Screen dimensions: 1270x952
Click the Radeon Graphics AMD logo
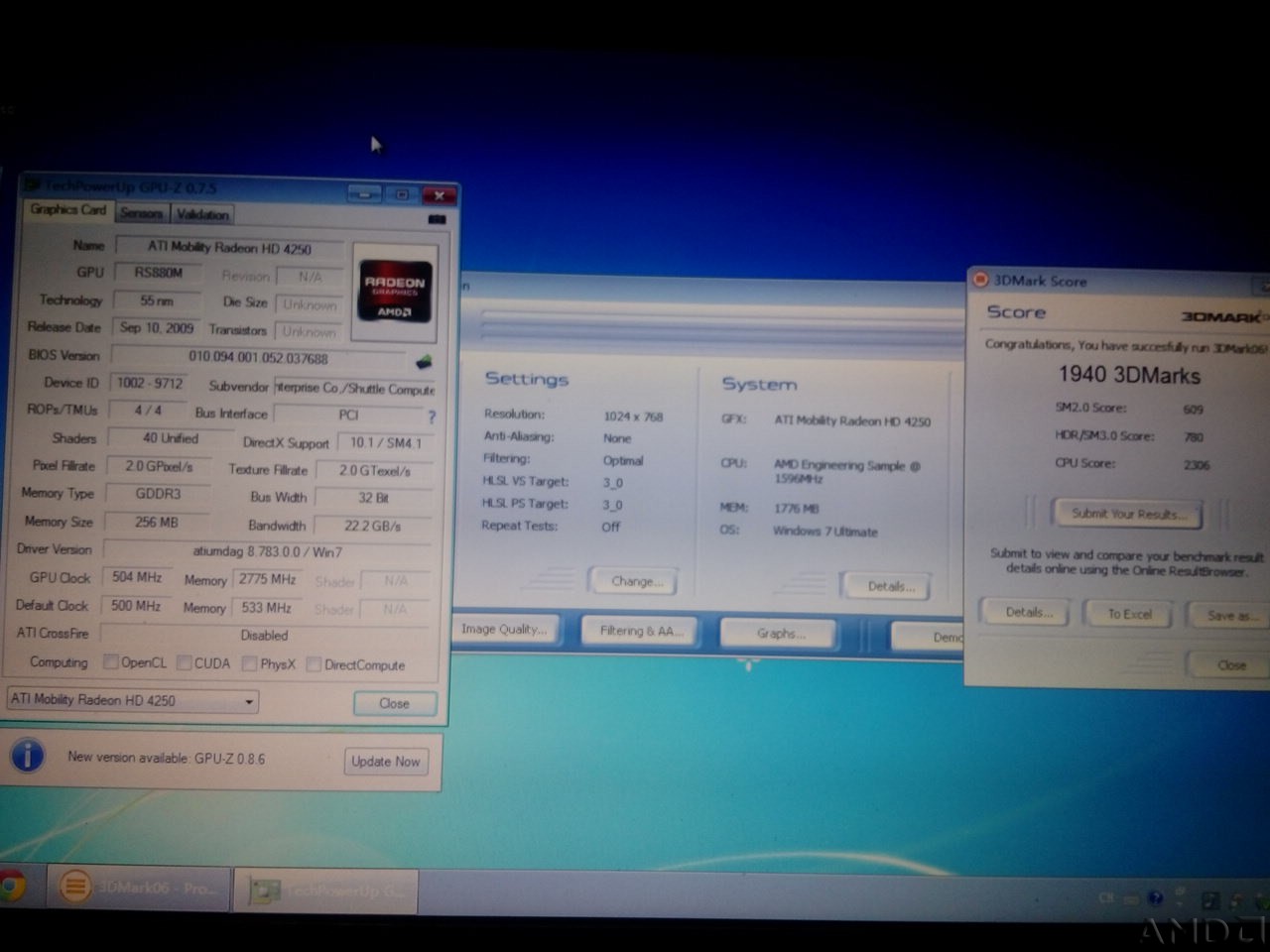tap(394, 292)
